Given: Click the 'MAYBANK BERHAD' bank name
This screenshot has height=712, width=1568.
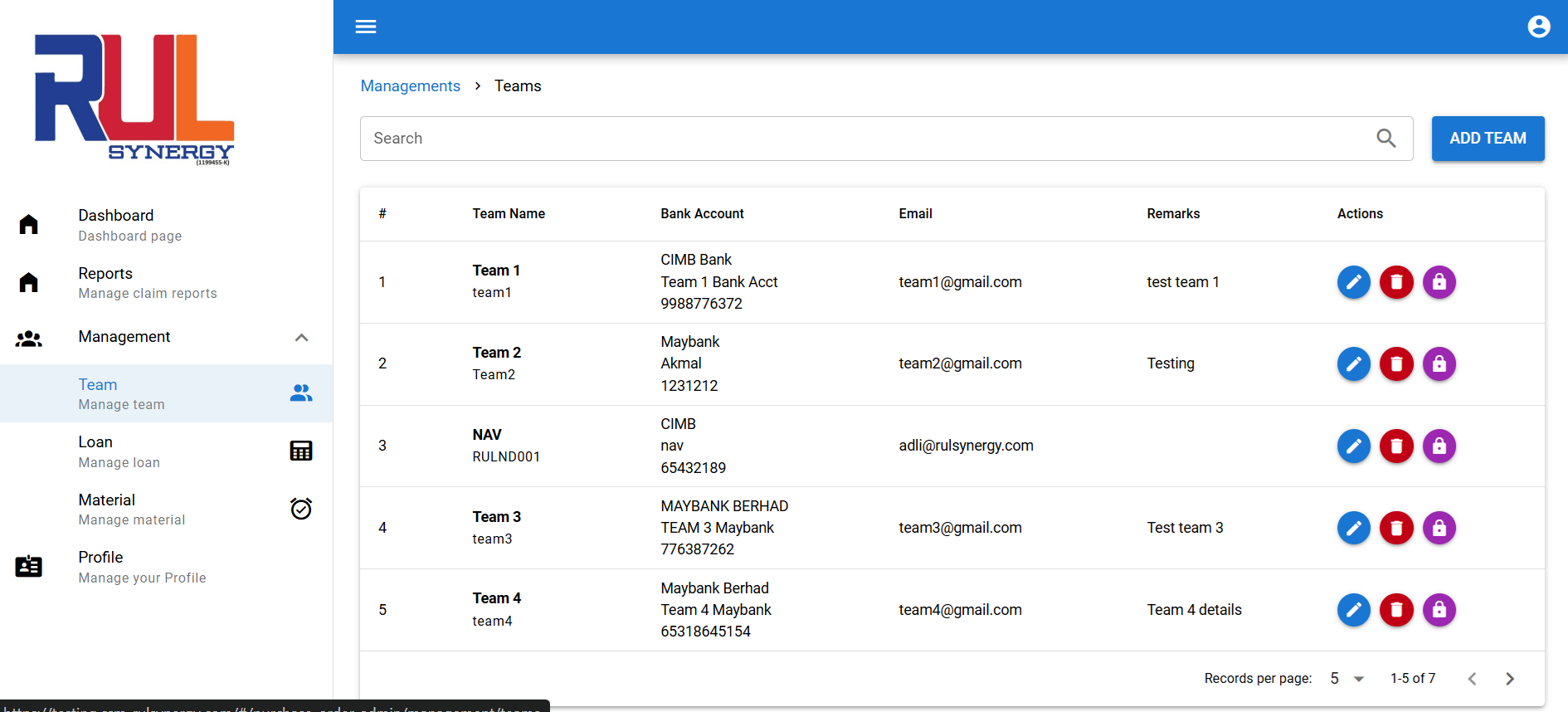Looking at the screenshot, I should [724, 506].
